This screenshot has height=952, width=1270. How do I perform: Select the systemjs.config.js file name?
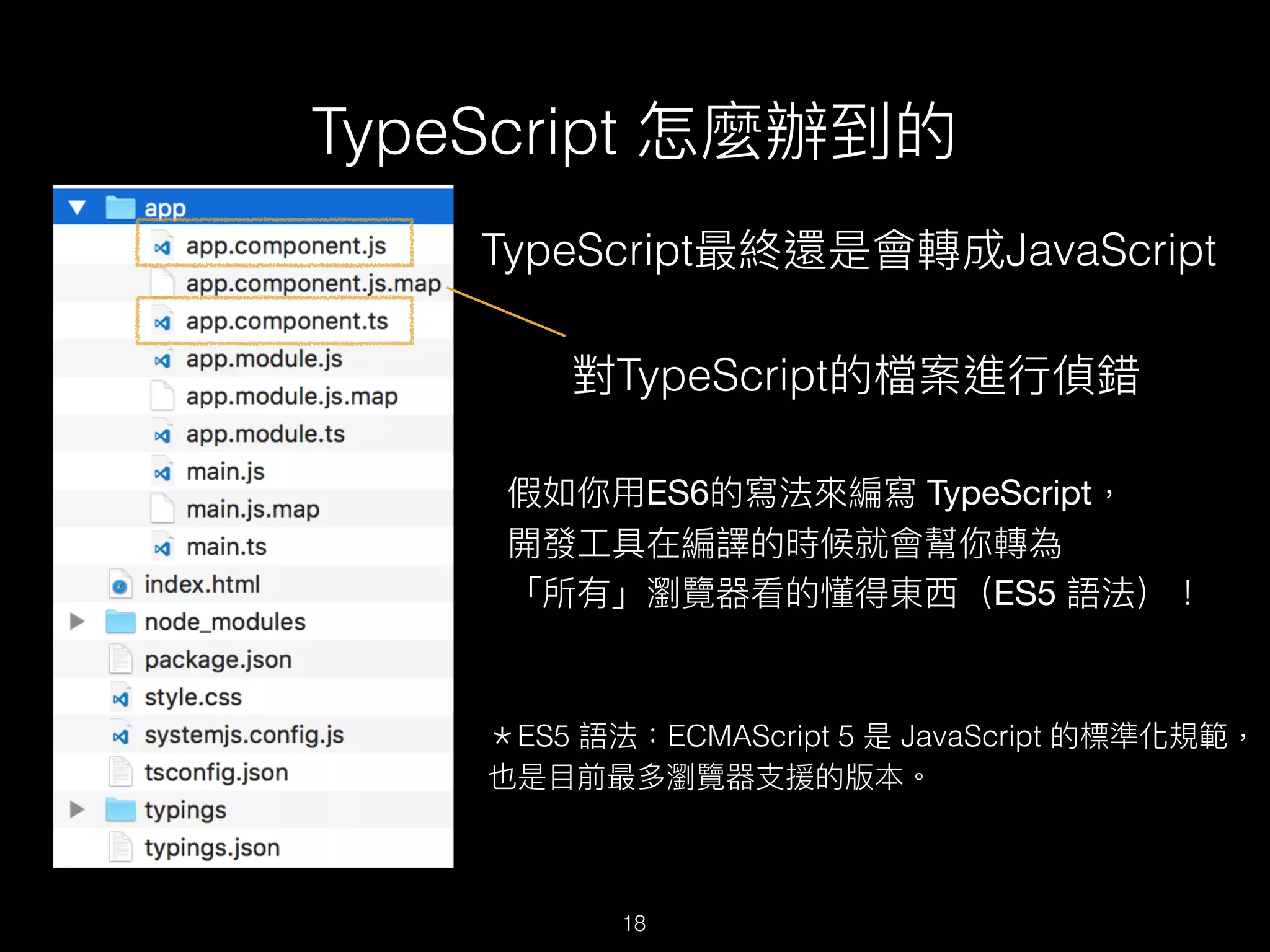tap(244, 736)
